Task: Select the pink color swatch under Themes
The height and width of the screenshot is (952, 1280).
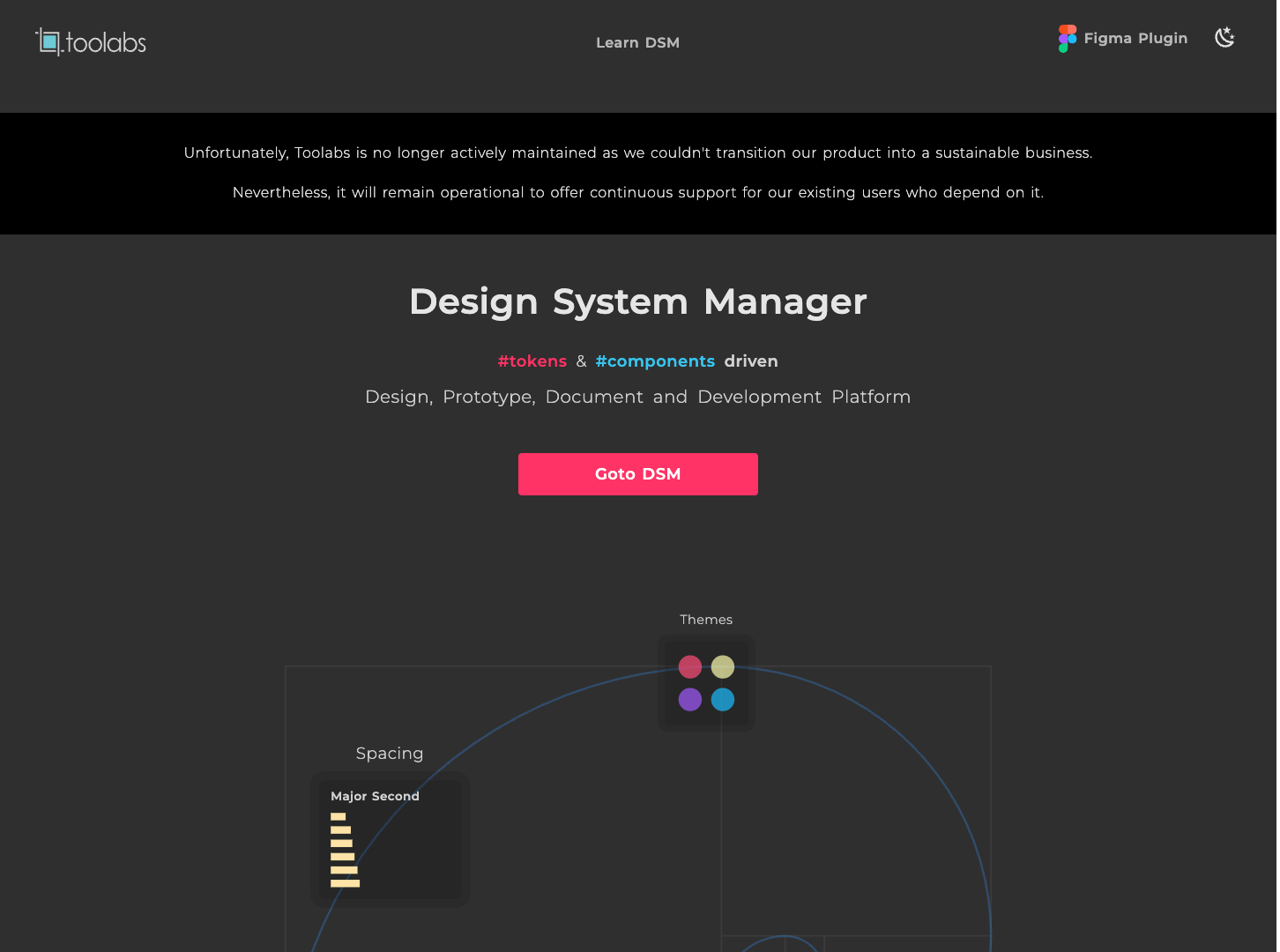Action: [689, 667]
